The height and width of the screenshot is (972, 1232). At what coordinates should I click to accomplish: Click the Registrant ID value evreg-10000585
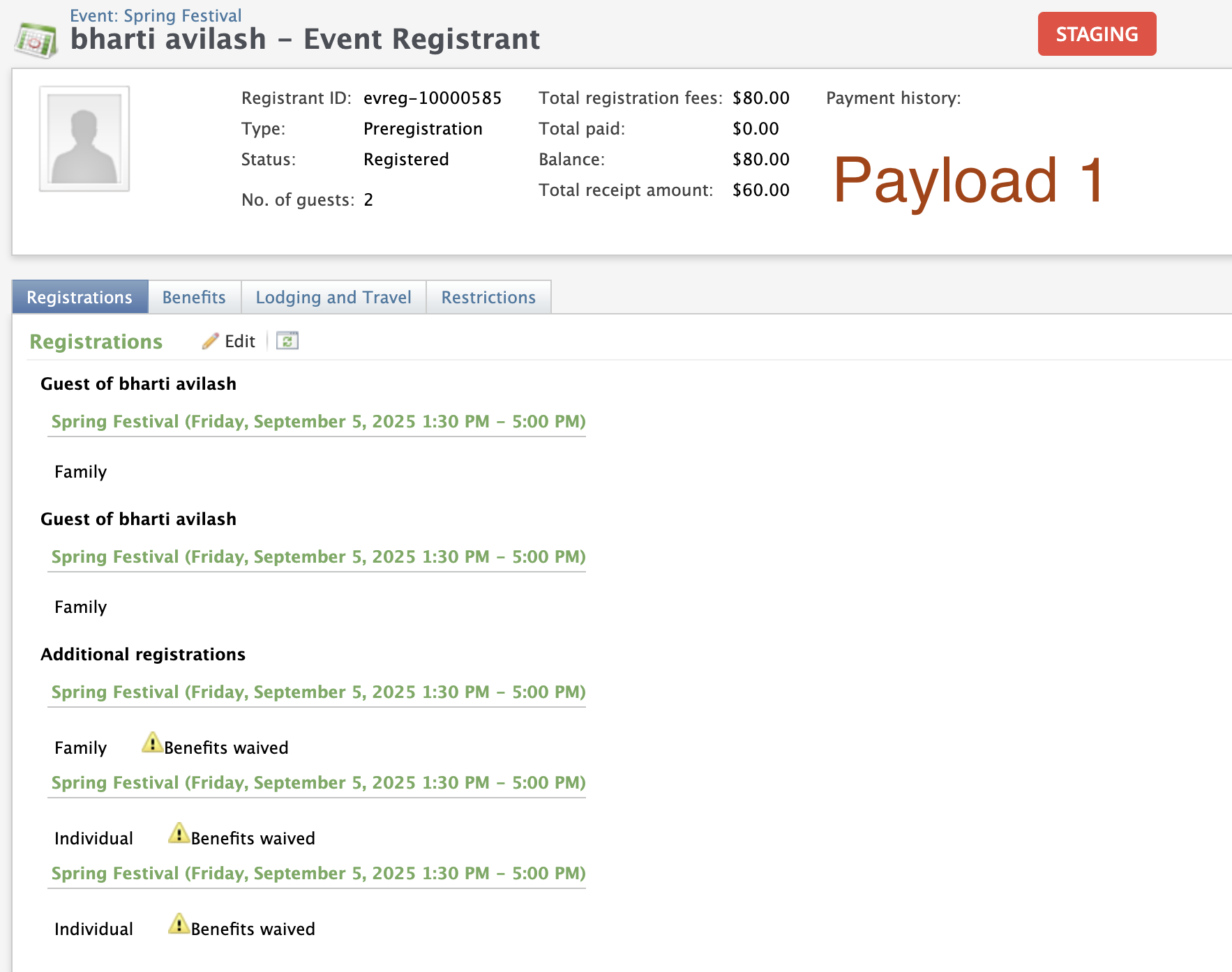[x=432, y=98]
